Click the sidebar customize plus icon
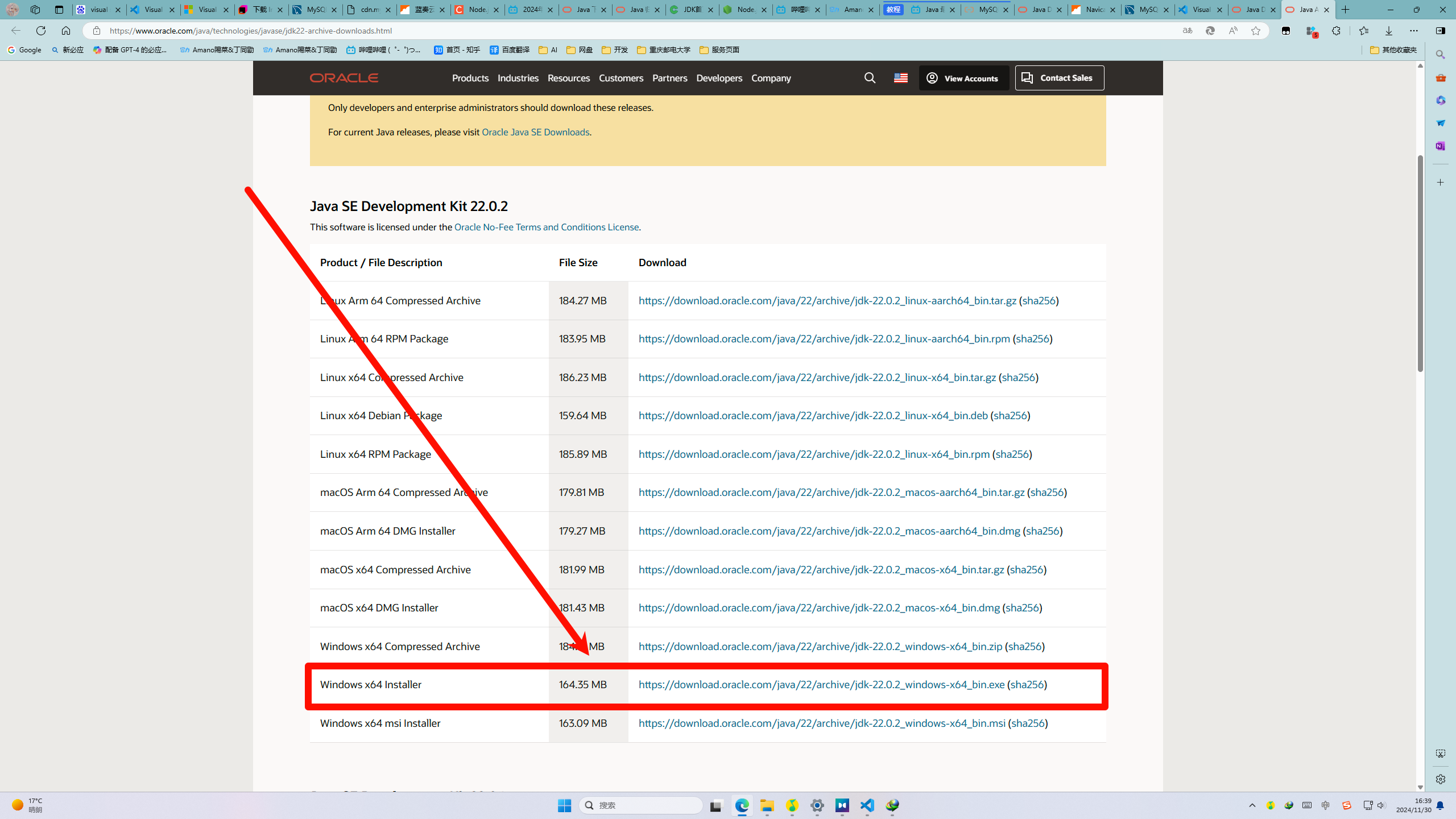 point(1440,183)
